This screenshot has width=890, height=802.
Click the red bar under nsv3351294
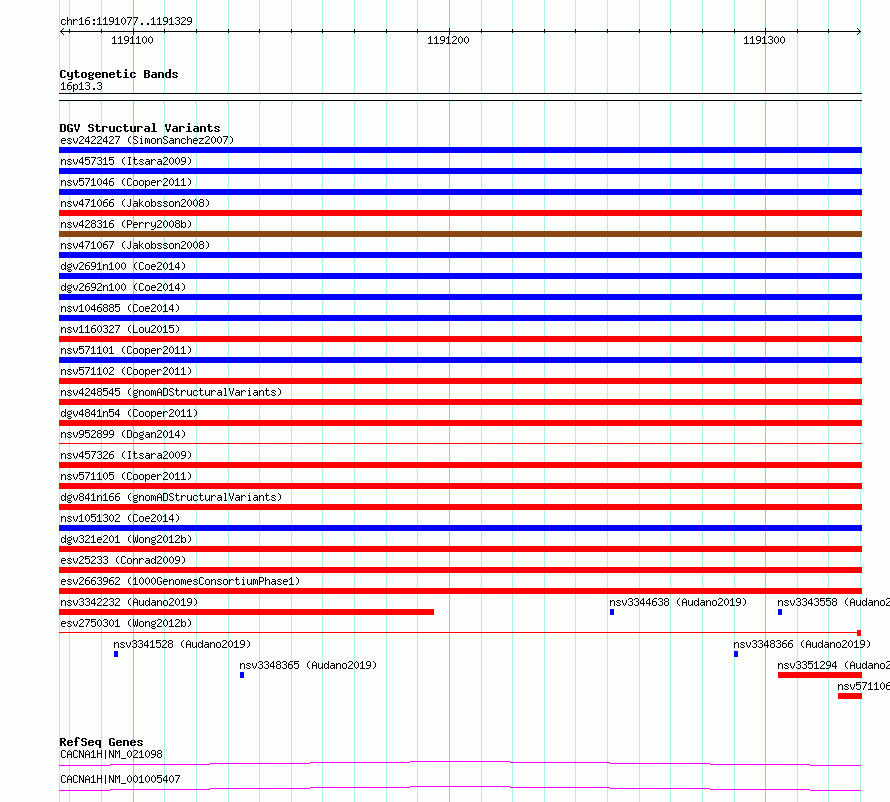[x=820, y=675]
